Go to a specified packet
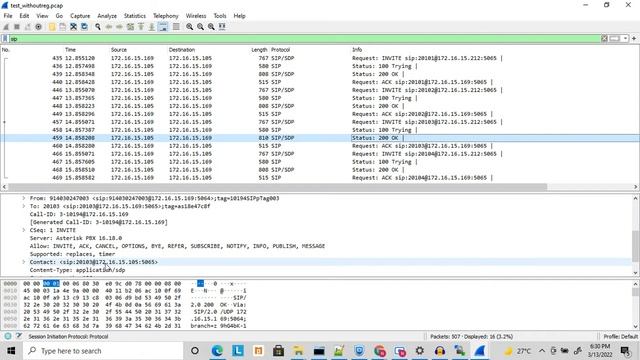Viewport: 640px width, 360px height. 130,27
